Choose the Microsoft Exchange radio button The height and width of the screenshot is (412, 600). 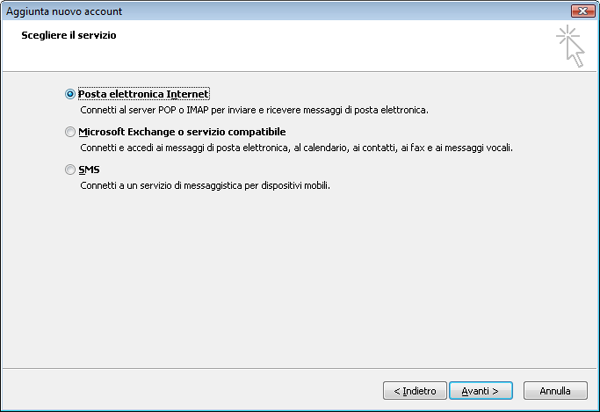70,132
